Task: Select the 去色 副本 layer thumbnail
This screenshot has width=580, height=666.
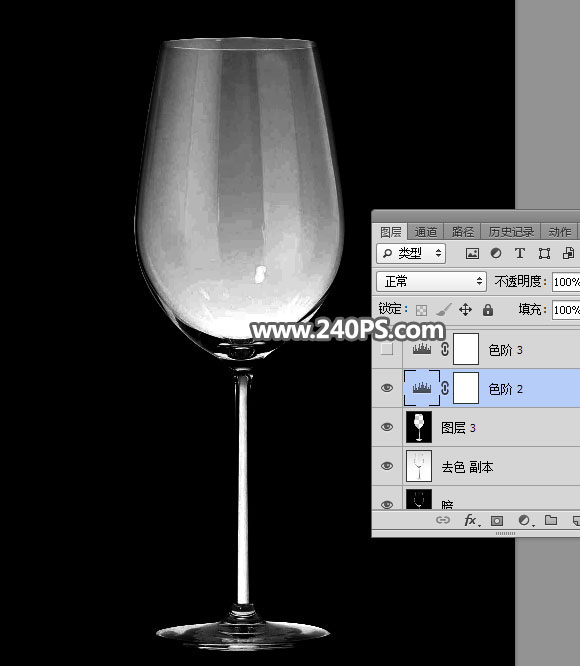Action: (419, 466)
